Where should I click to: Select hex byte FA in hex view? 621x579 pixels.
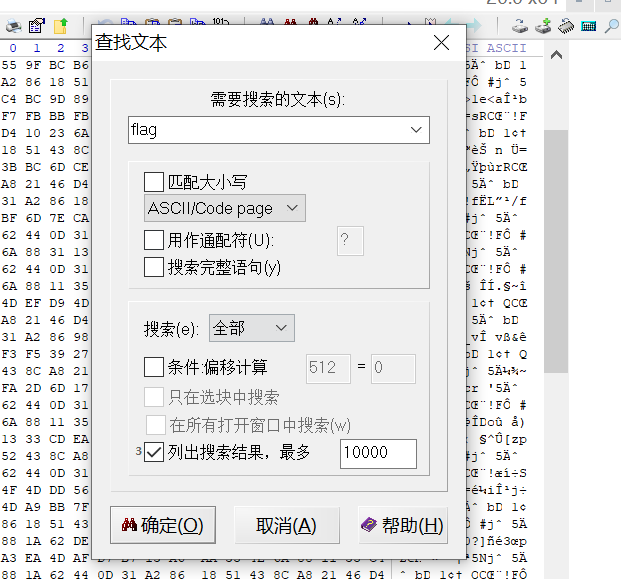9,388
